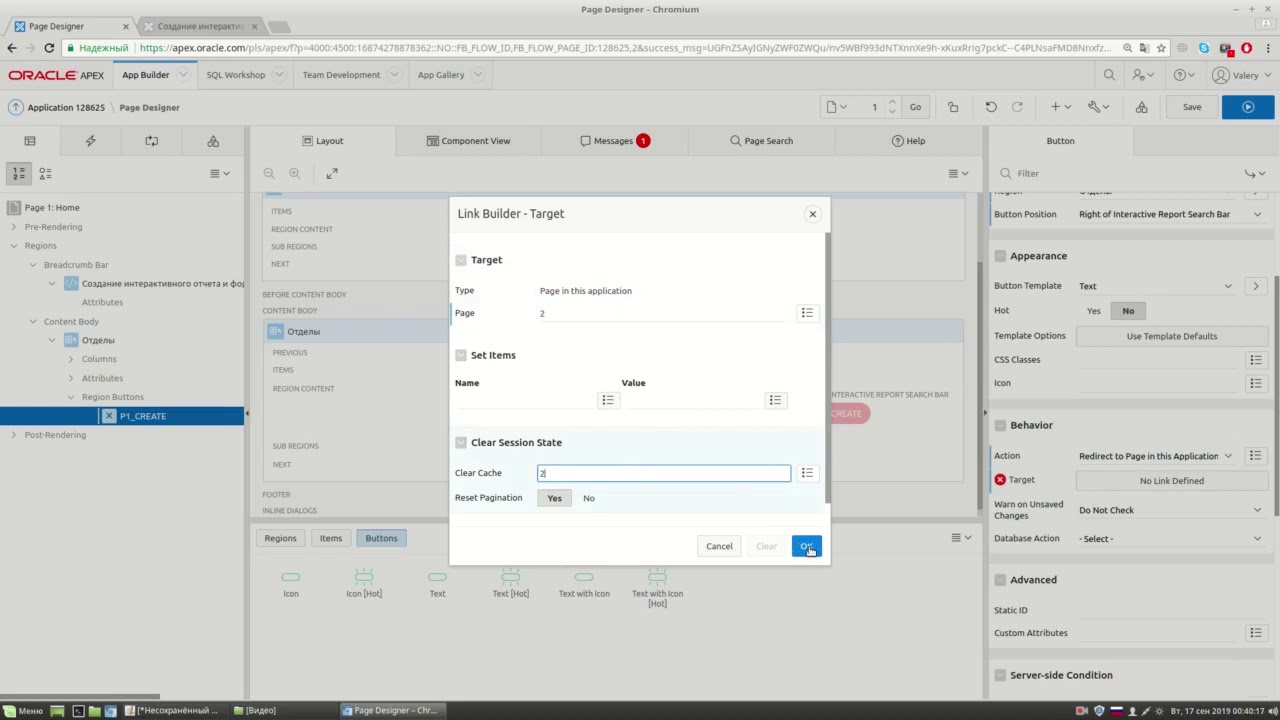
Task: Open Warn on Unsaved Changes dropdown
Action: click(1171, 510)
